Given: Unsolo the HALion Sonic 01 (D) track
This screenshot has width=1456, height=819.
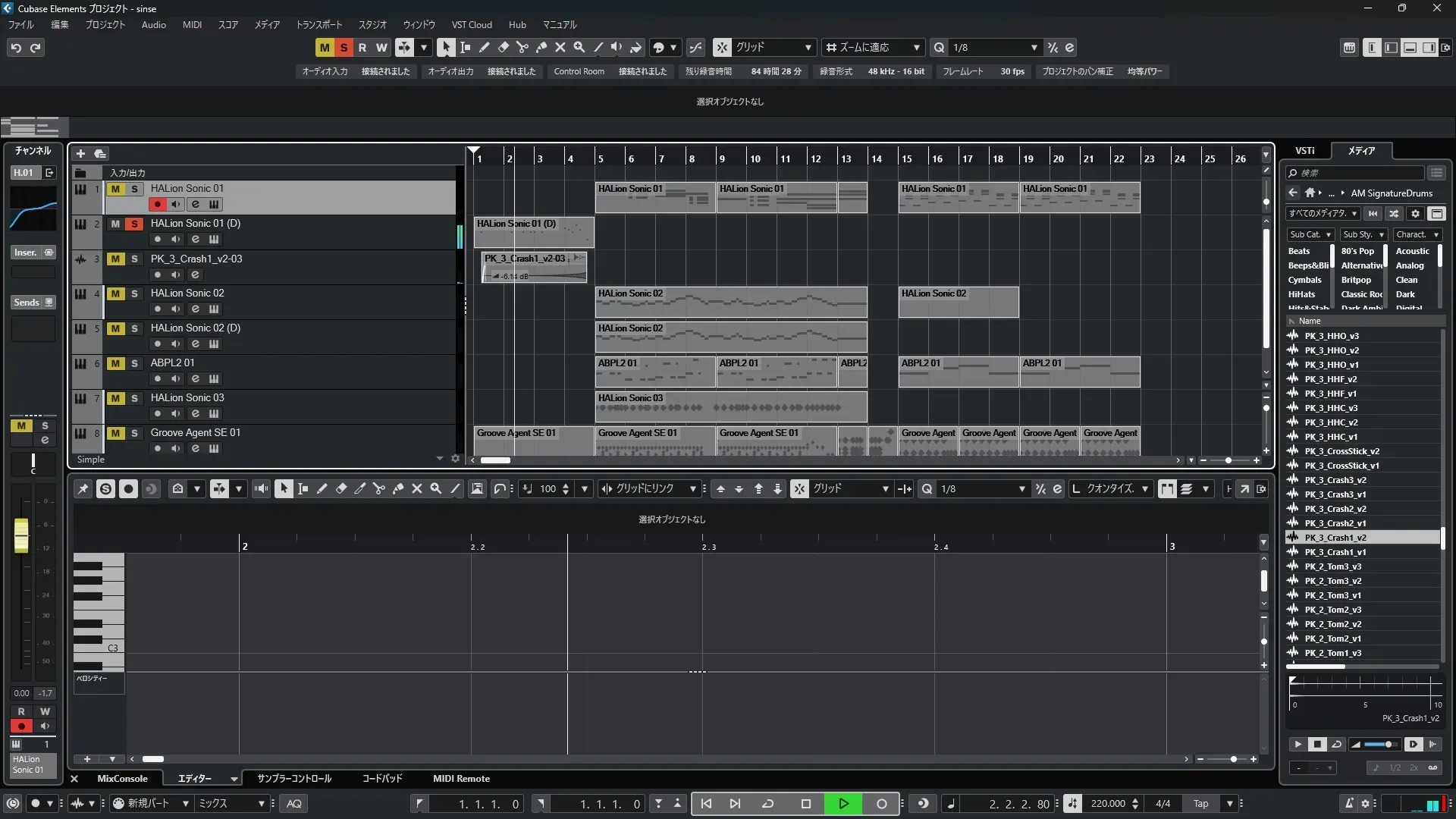Looking at the screenshot, I should tap(134, 224).
